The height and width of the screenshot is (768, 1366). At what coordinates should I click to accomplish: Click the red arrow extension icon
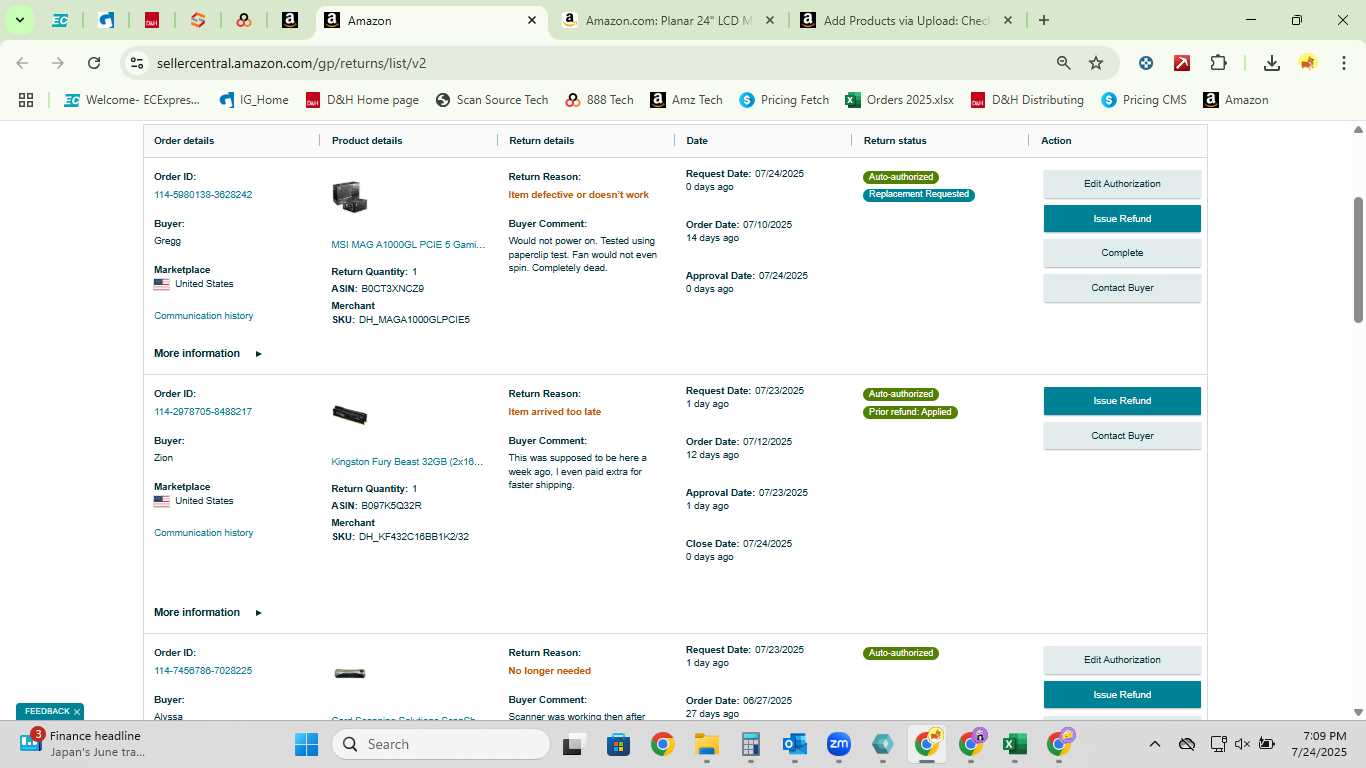[1182, 63]
